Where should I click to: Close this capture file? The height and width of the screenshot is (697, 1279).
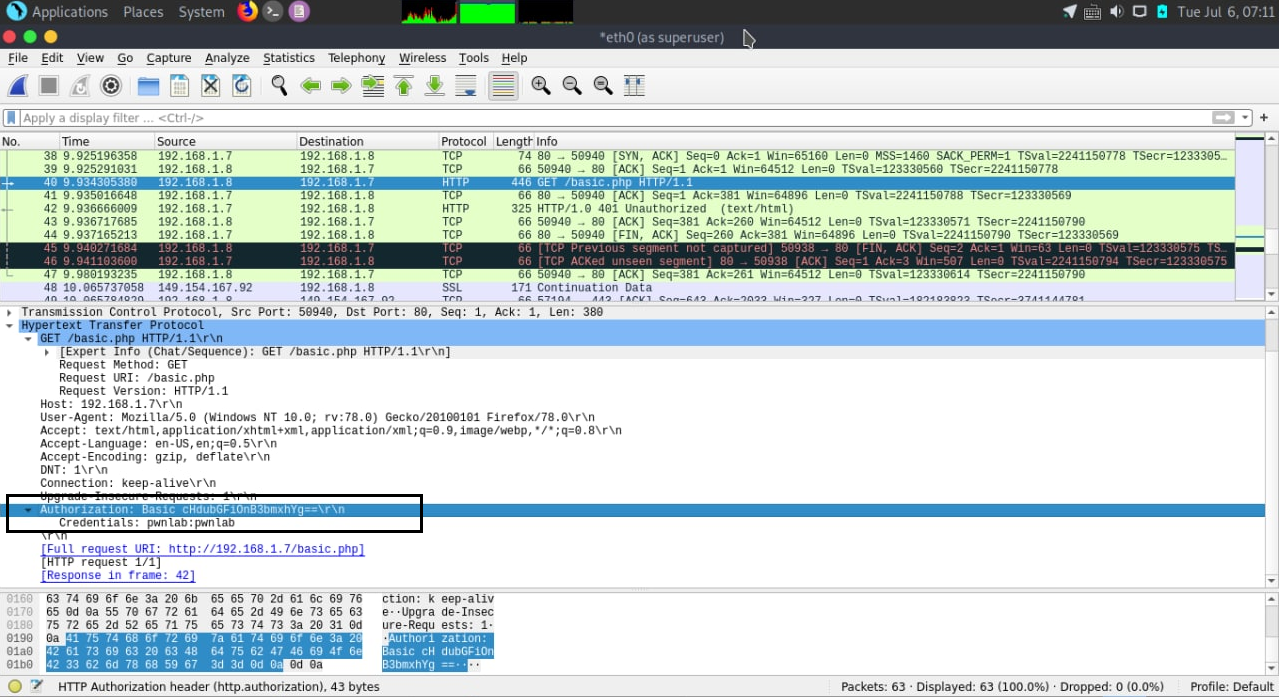pos(210,86)
